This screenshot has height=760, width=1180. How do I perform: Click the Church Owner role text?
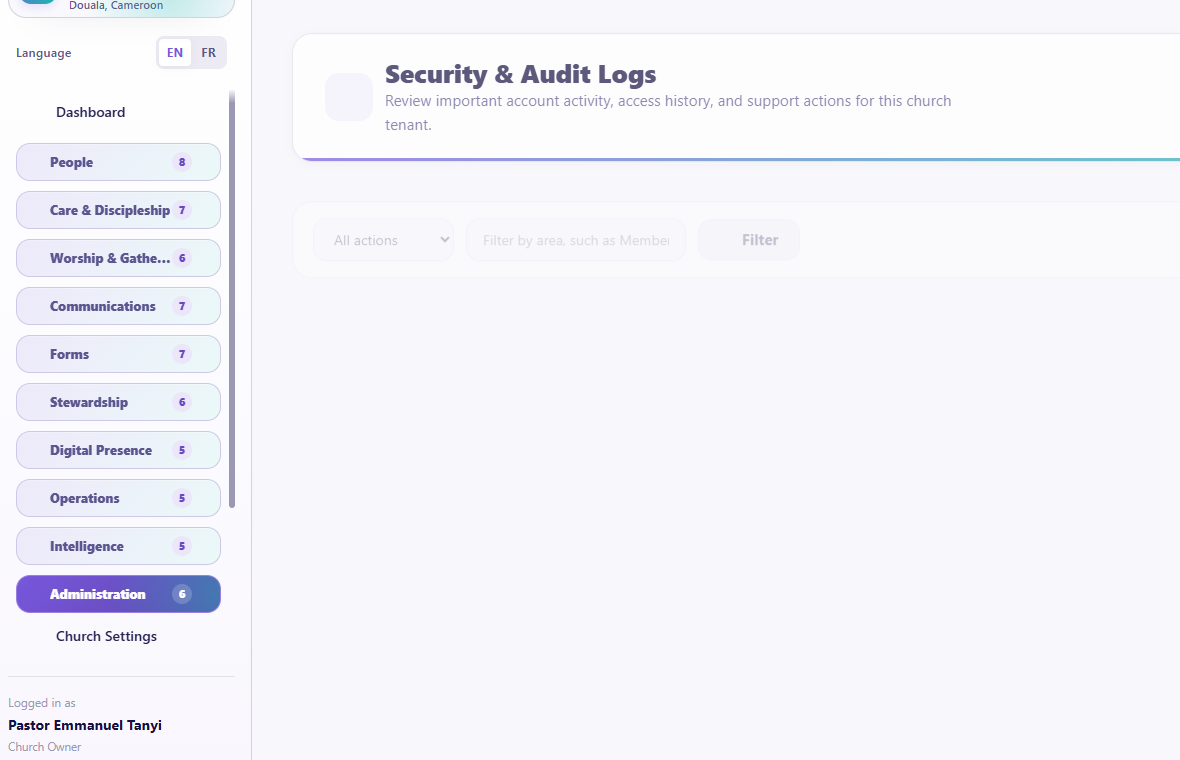(x=44, y=747)
